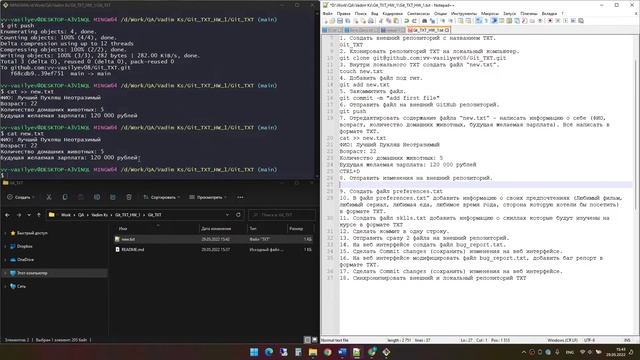640x360 pixels.
Task: Open Explorer's recent locations dropdown arrow
Action: coord(29,215)
